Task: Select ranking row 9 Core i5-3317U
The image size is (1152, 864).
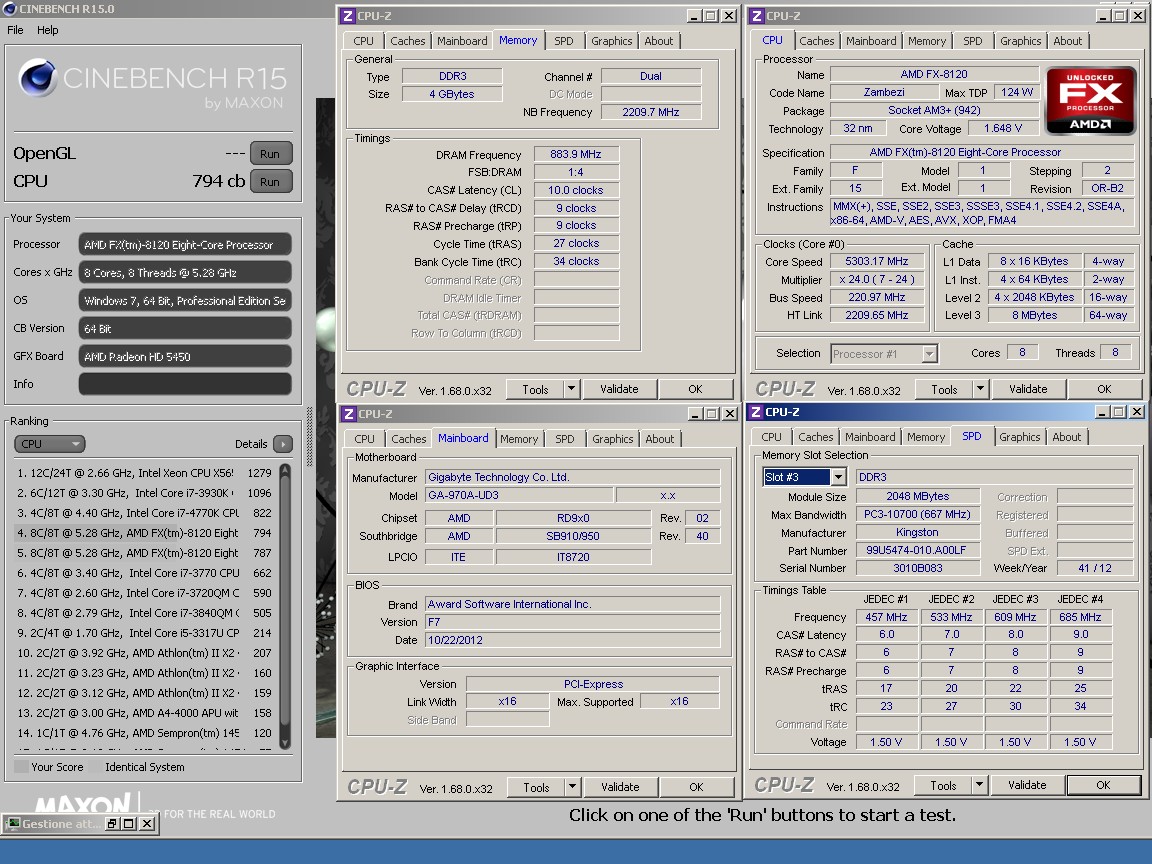Action: pos(144,633)
